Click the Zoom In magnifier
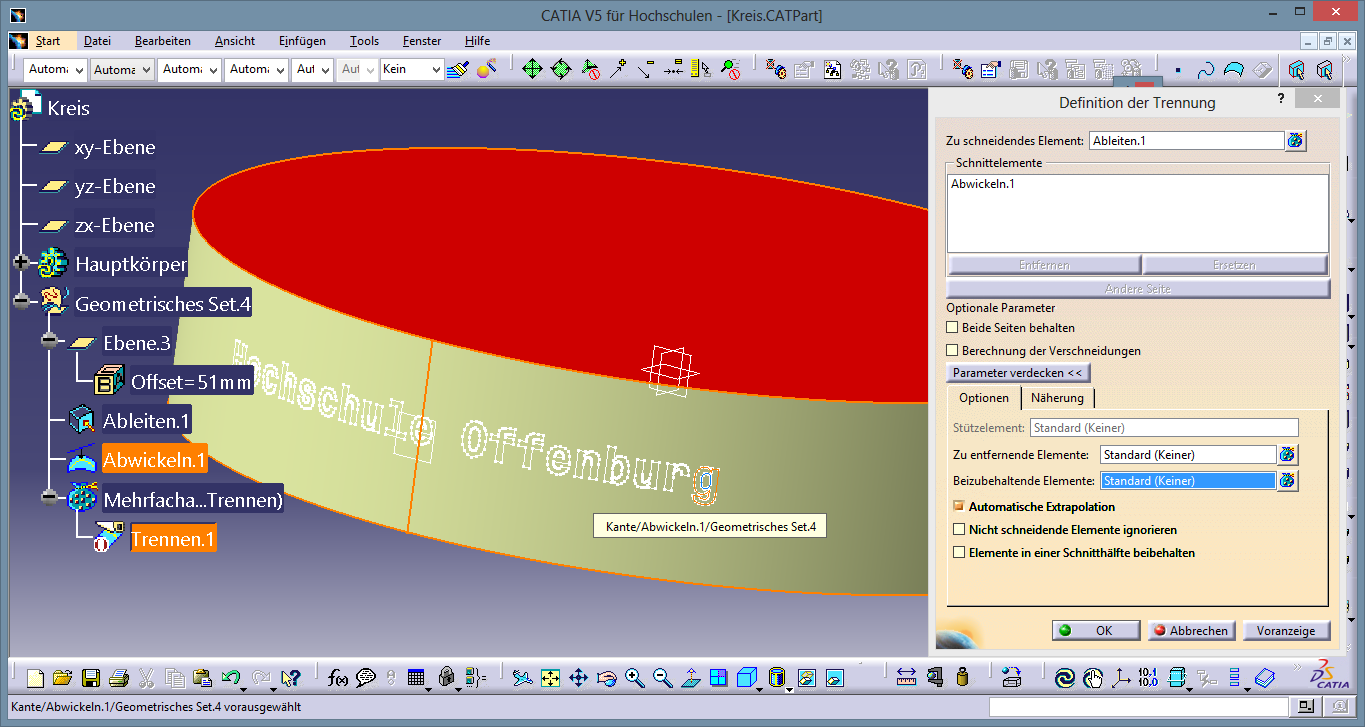Image resolution: width=1365 pixels, height=727 pixels. [634, 678]
